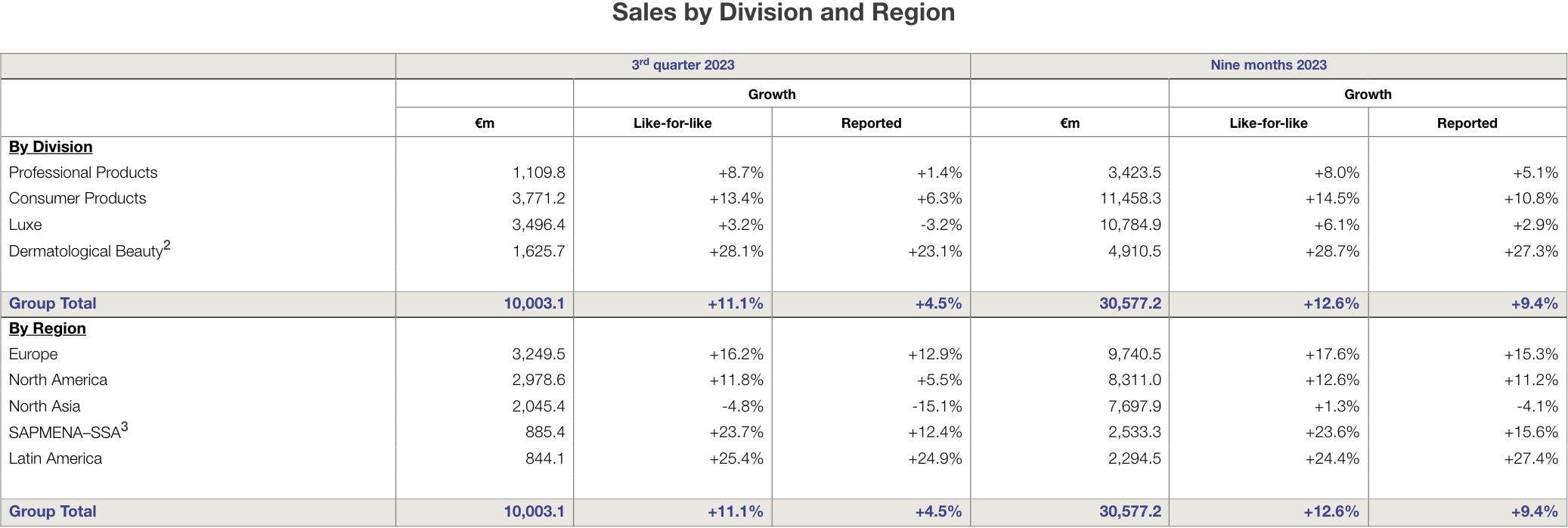Click the Latin America reported growth +27.4%

point(1531,458)
